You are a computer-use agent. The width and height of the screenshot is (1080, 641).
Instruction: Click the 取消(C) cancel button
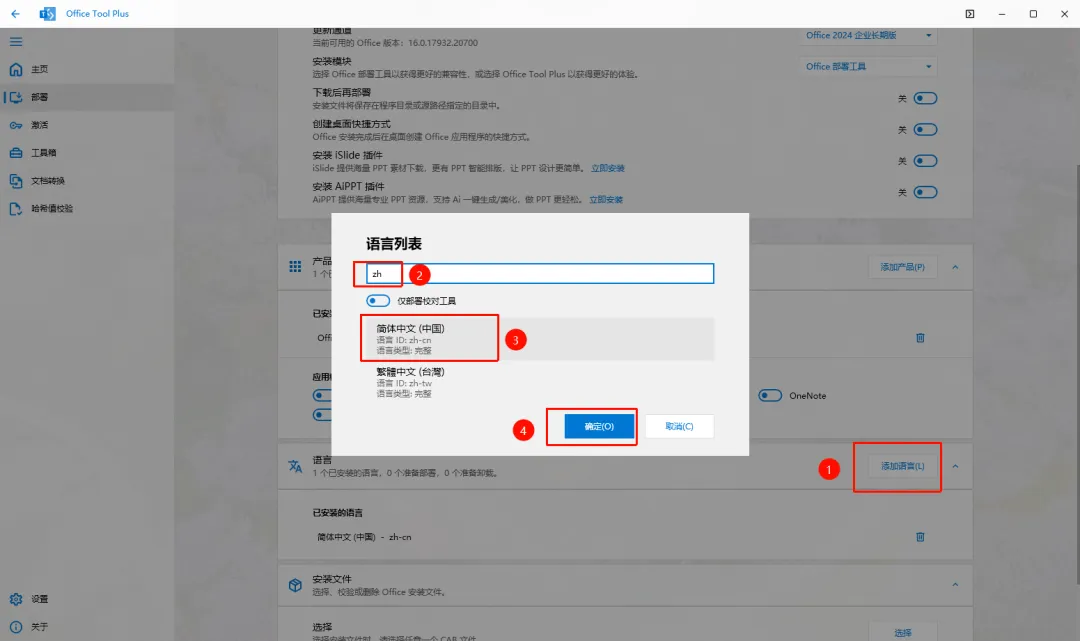[679, 426]
